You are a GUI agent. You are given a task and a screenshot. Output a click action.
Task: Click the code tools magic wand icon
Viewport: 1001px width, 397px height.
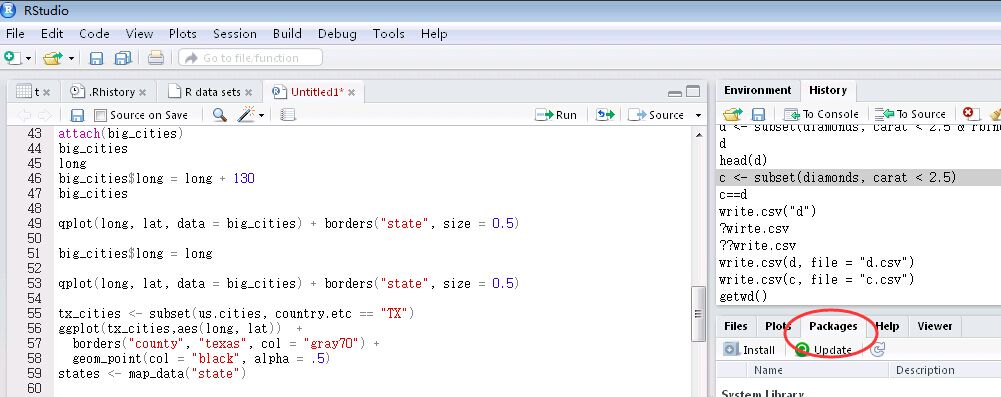(246, 114)
